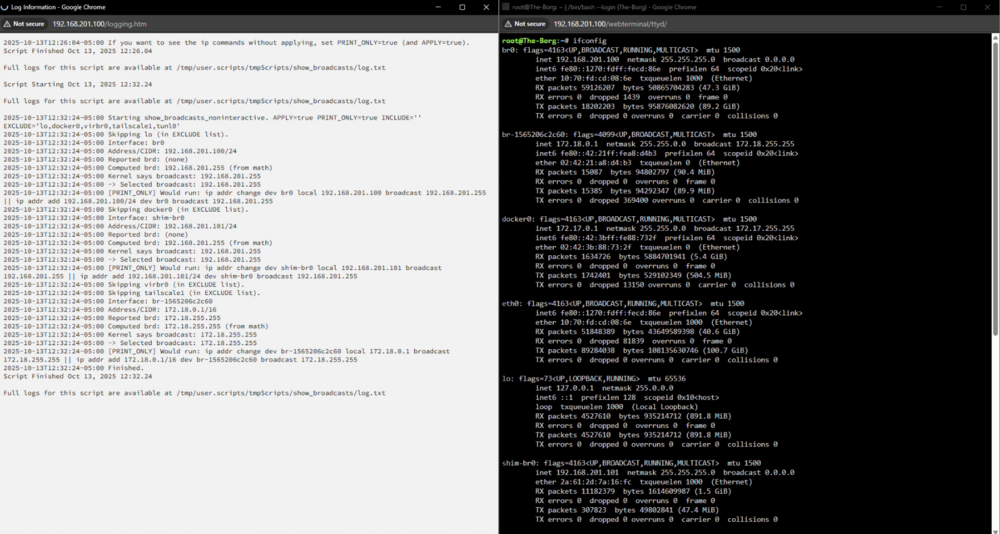Click the page icon in the root@The-Borg title bar
The width and height of the screenshot is (1000, 534).
tap(506, 7)
